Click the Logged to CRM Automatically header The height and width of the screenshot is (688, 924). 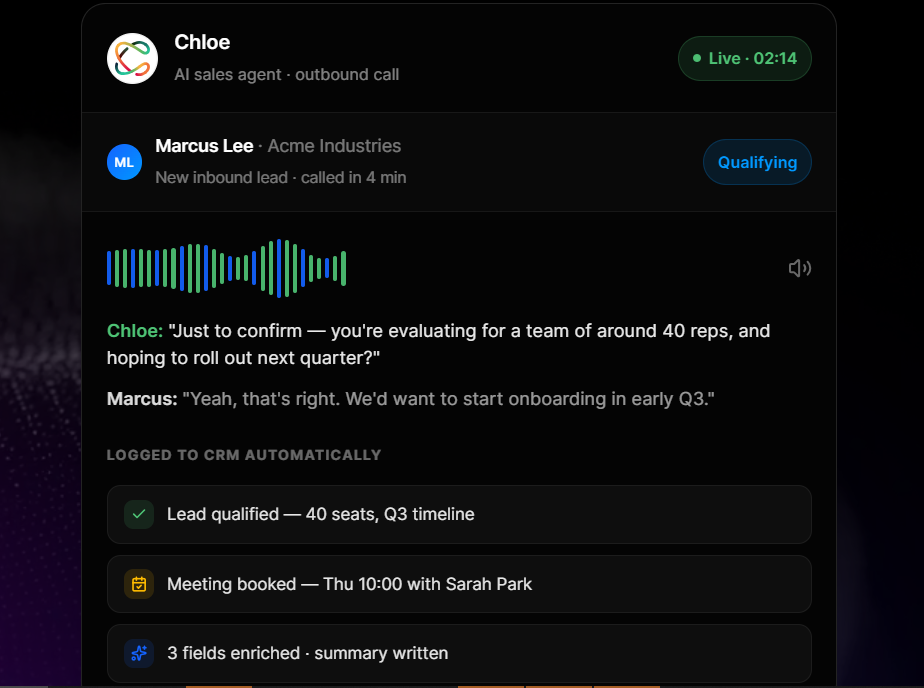pos(244,455)
